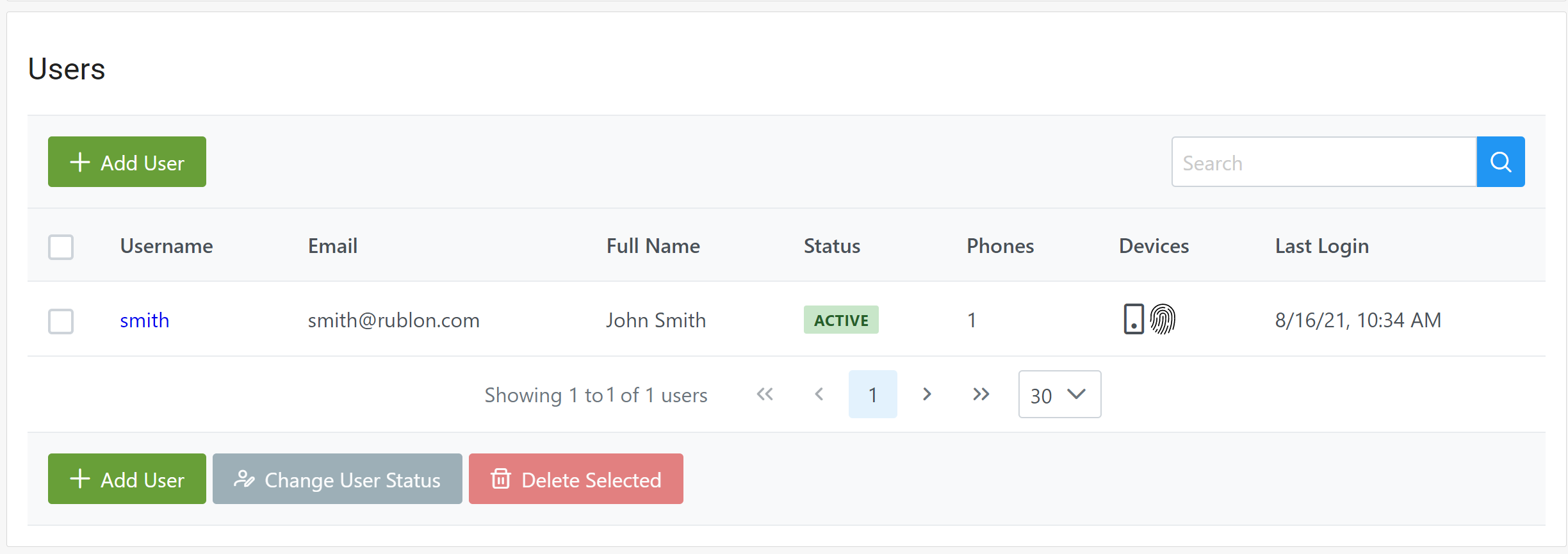Check the box beside user smith
The image size is (1568, 554).
pyautogui.click(x=61, y=322)
